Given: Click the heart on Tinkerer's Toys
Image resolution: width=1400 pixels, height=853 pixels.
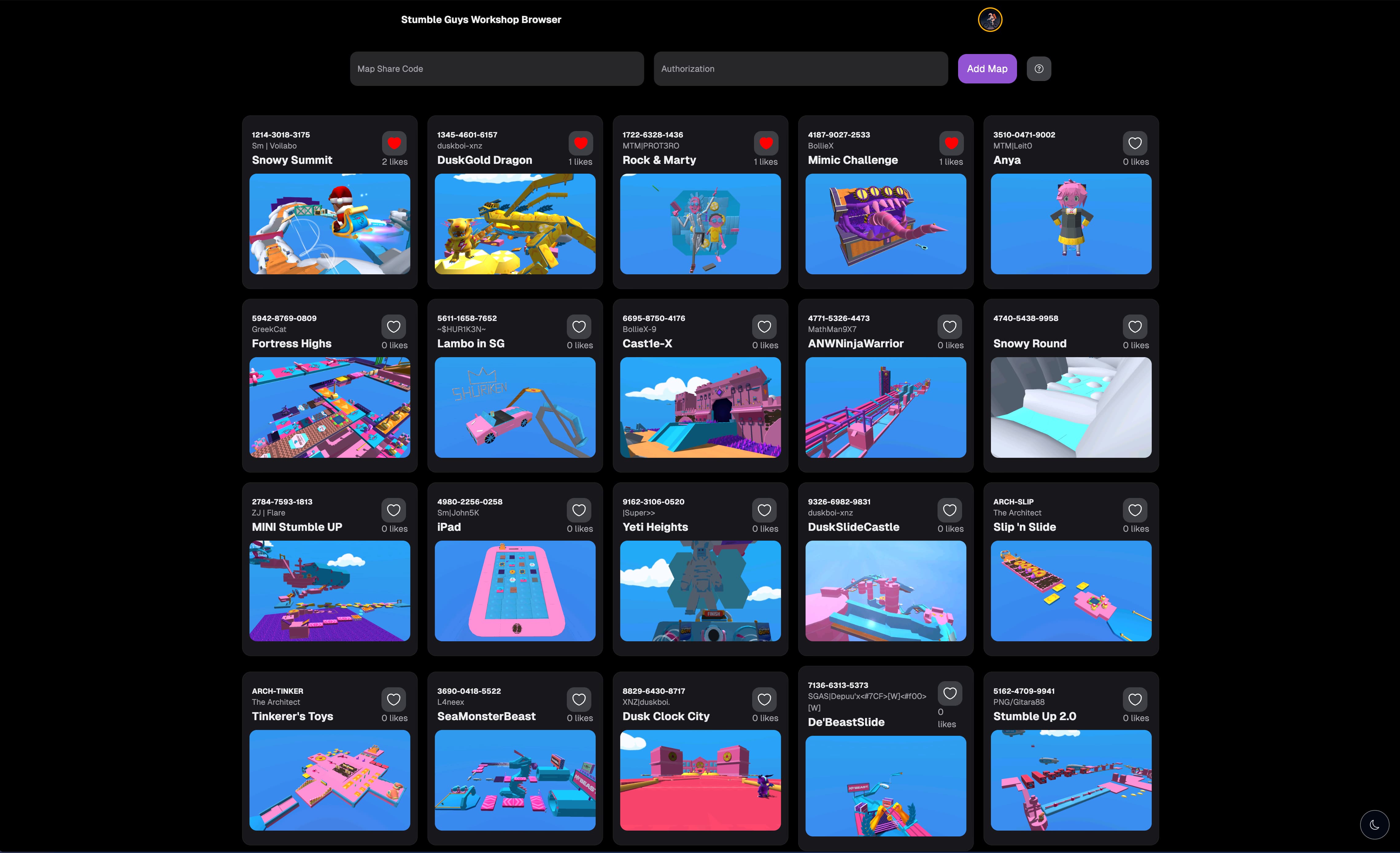Looking at the screenshot, I should [x=394, y=699].
